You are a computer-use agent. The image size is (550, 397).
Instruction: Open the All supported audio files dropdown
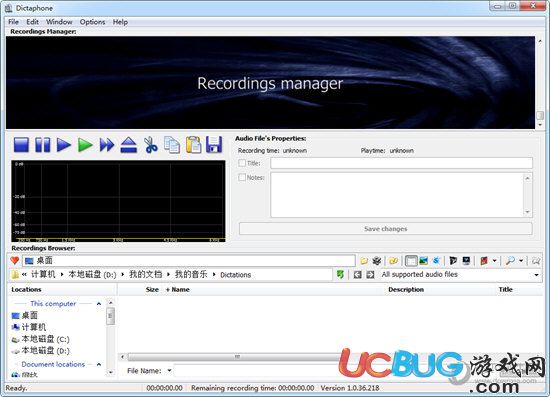click(x=461, y=275)
